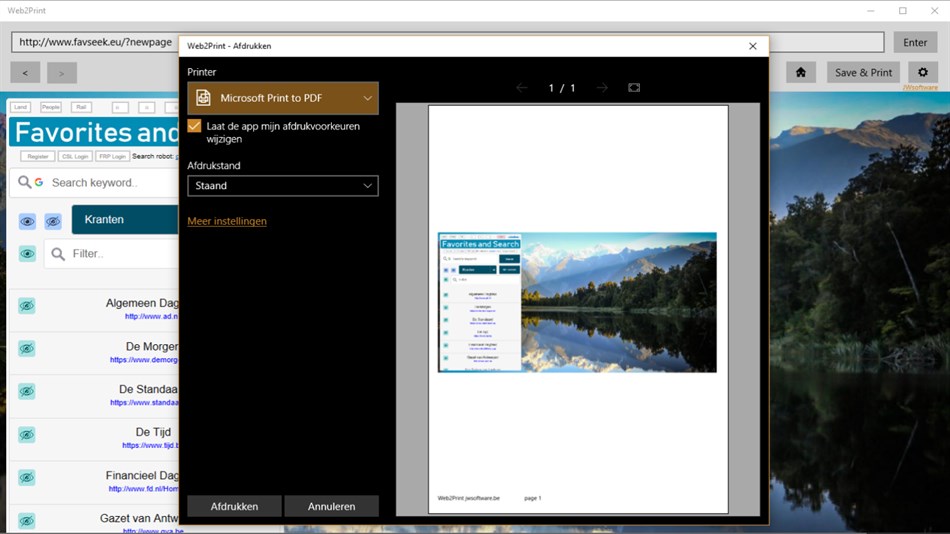The image size is (950, 534).
Task: Toggle eye icon for Algemeen Dagblad row
Action: coord(27,305)
